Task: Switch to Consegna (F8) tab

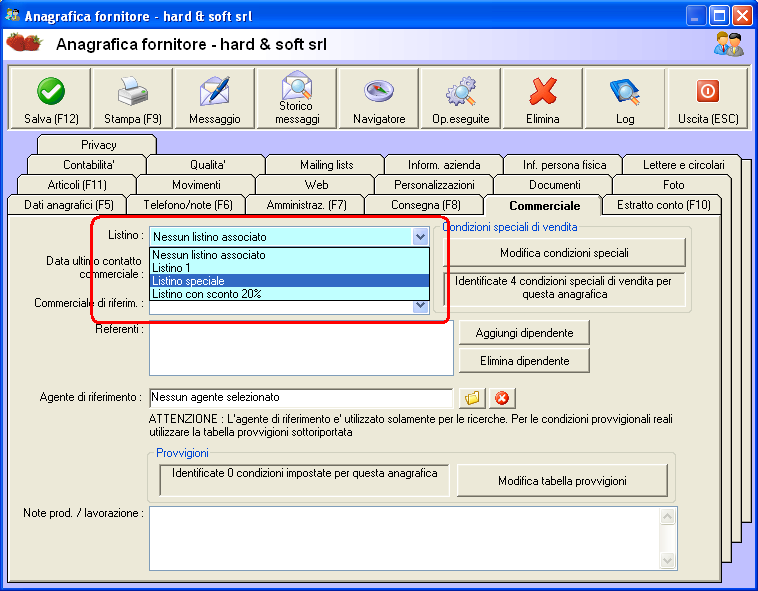Action: (x=425, y=205)
